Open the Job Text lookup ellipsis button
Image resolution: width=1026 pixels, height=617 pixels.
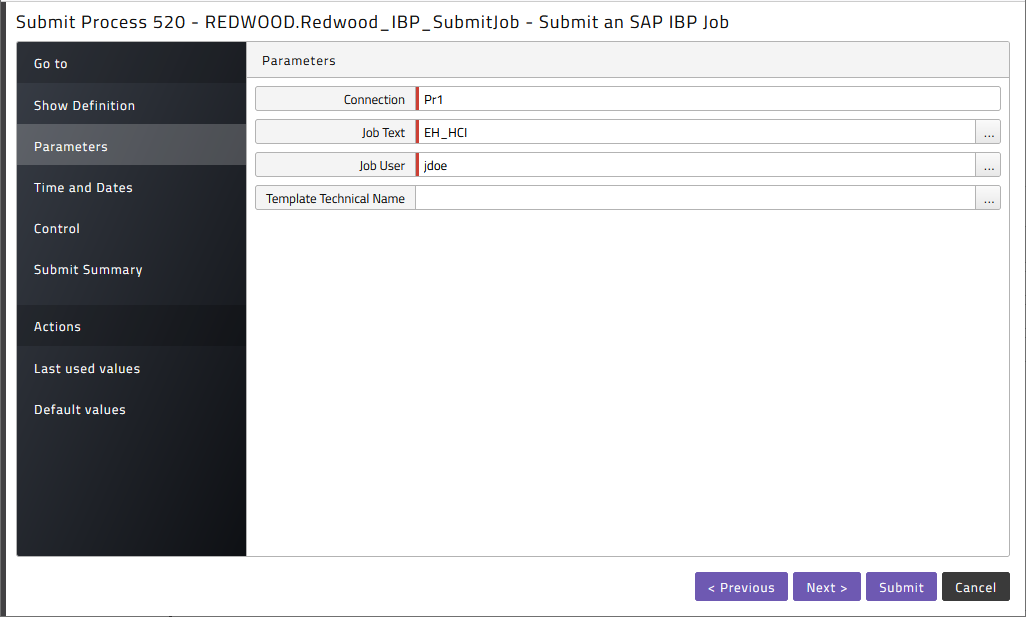click(x=988, y=132)
